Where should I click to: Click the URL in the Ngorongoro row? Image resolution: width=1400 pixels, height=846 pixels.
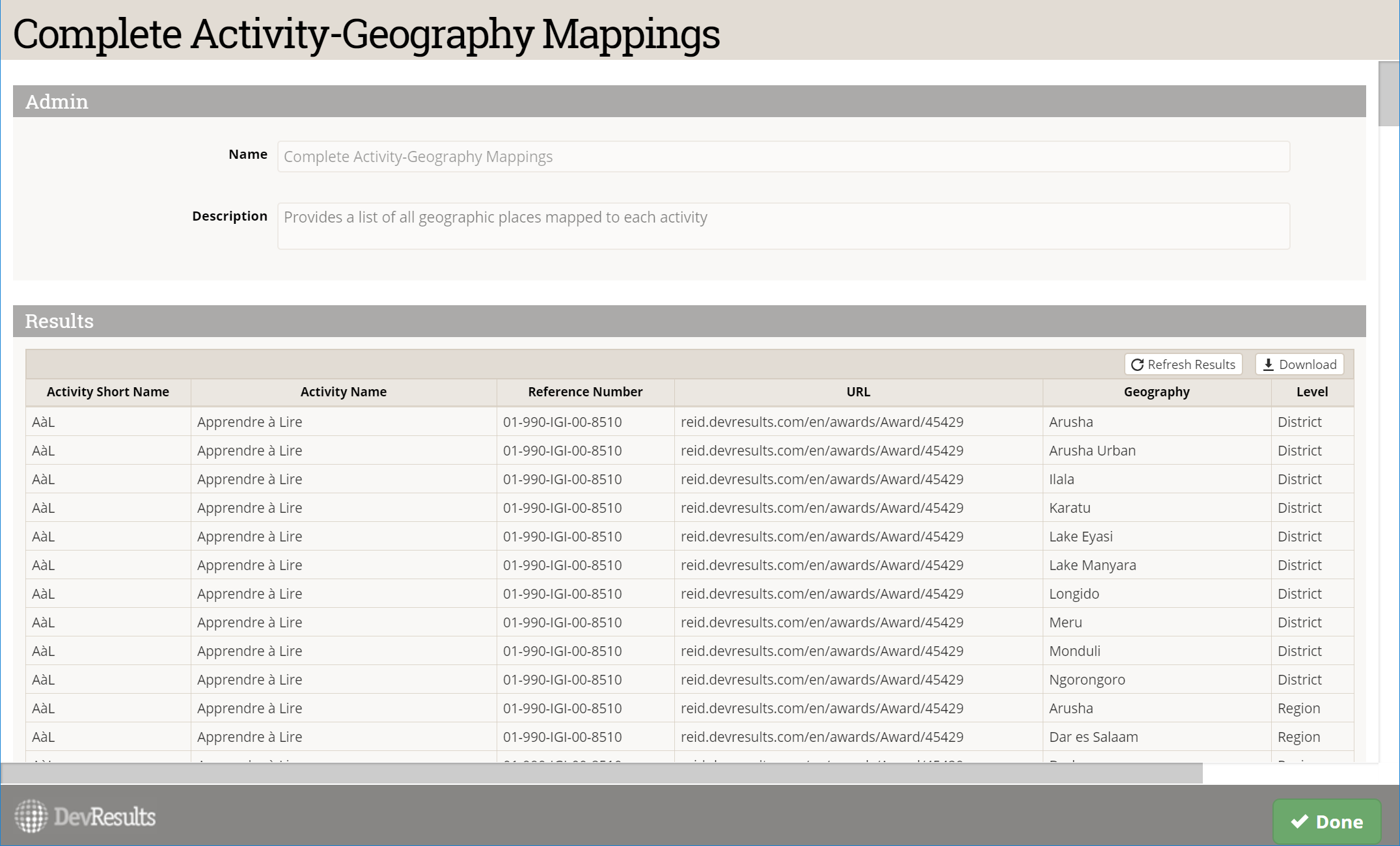821,679
